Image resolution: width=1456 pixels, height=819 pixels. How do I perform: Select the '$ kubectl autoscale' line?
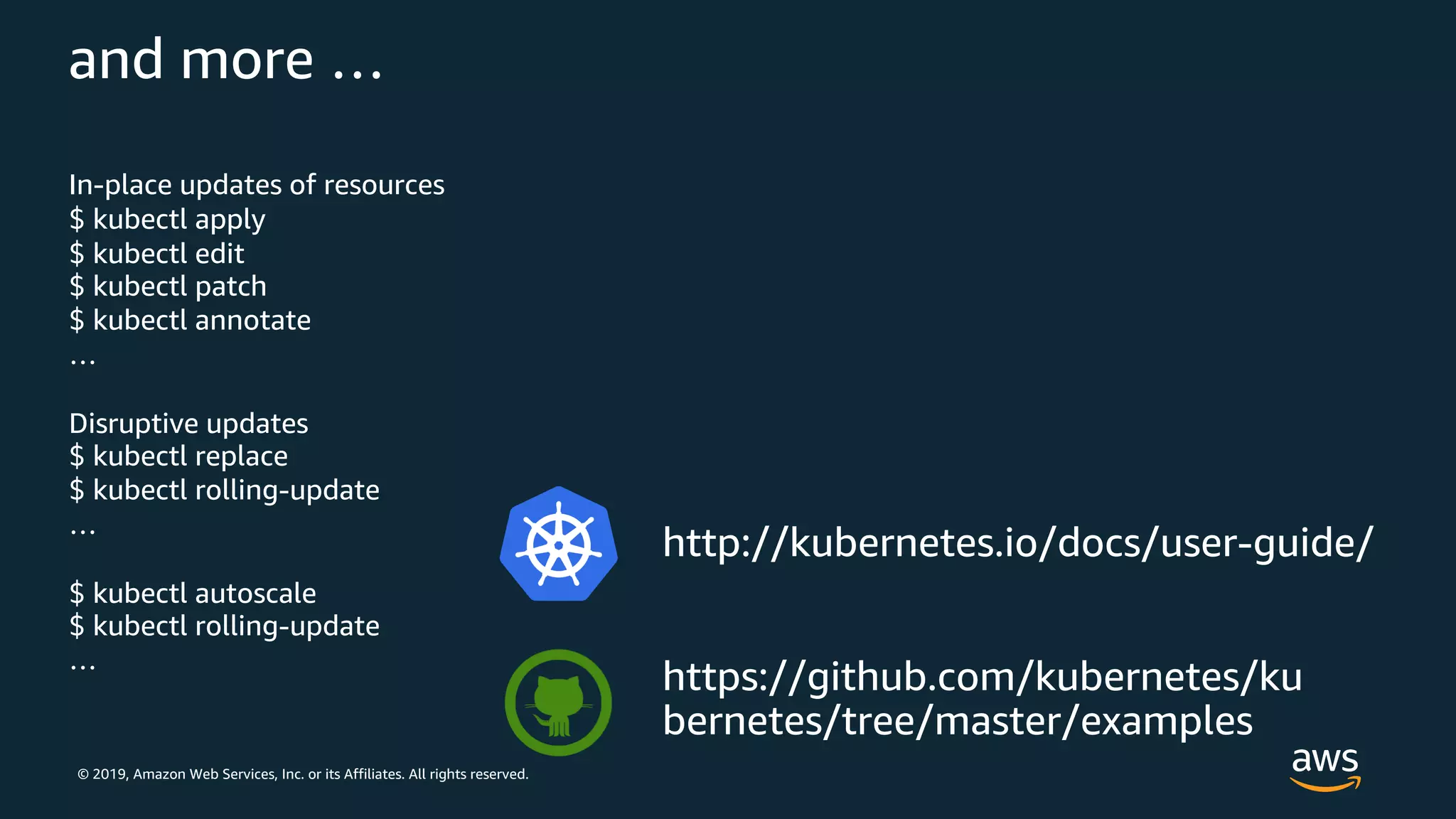click(x=193, y=594)
